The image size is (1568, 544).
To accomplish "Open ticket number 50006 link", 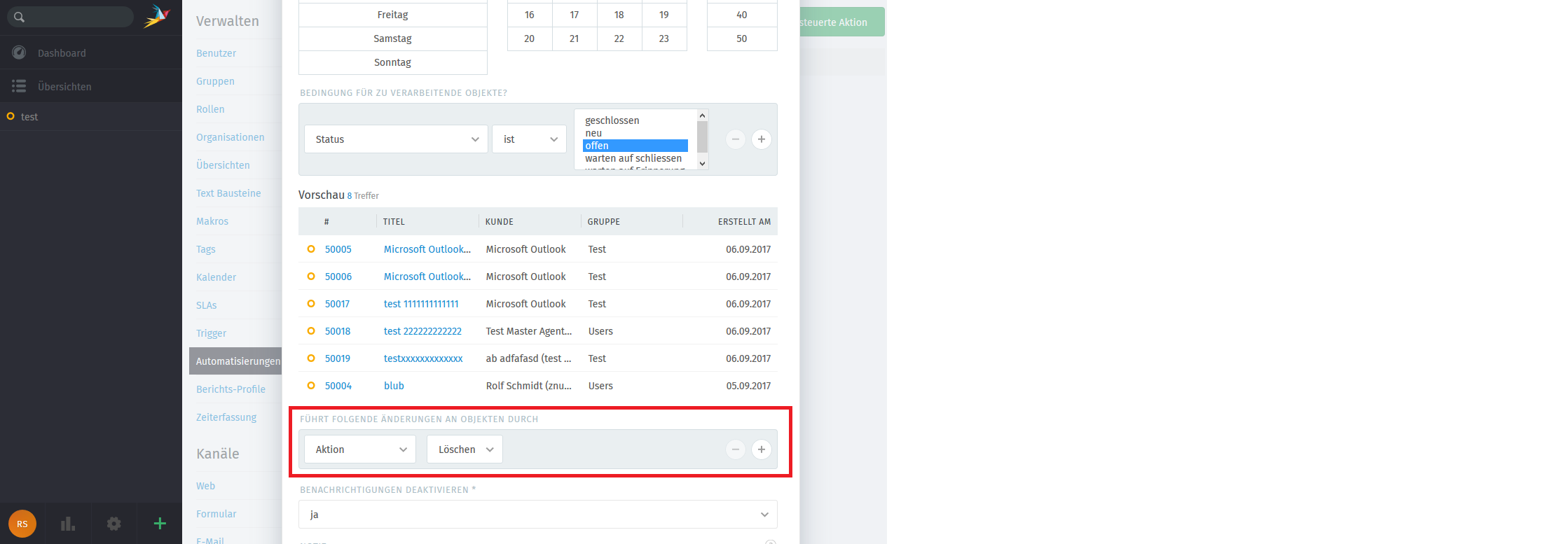I will pyautogui.click(x=338, y=277).
